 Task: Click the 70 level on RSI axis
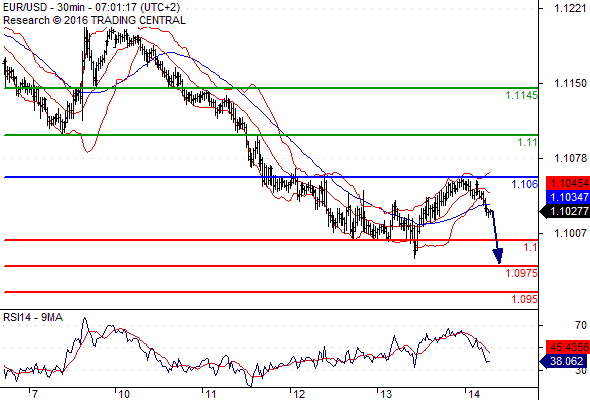pos(581,325)
